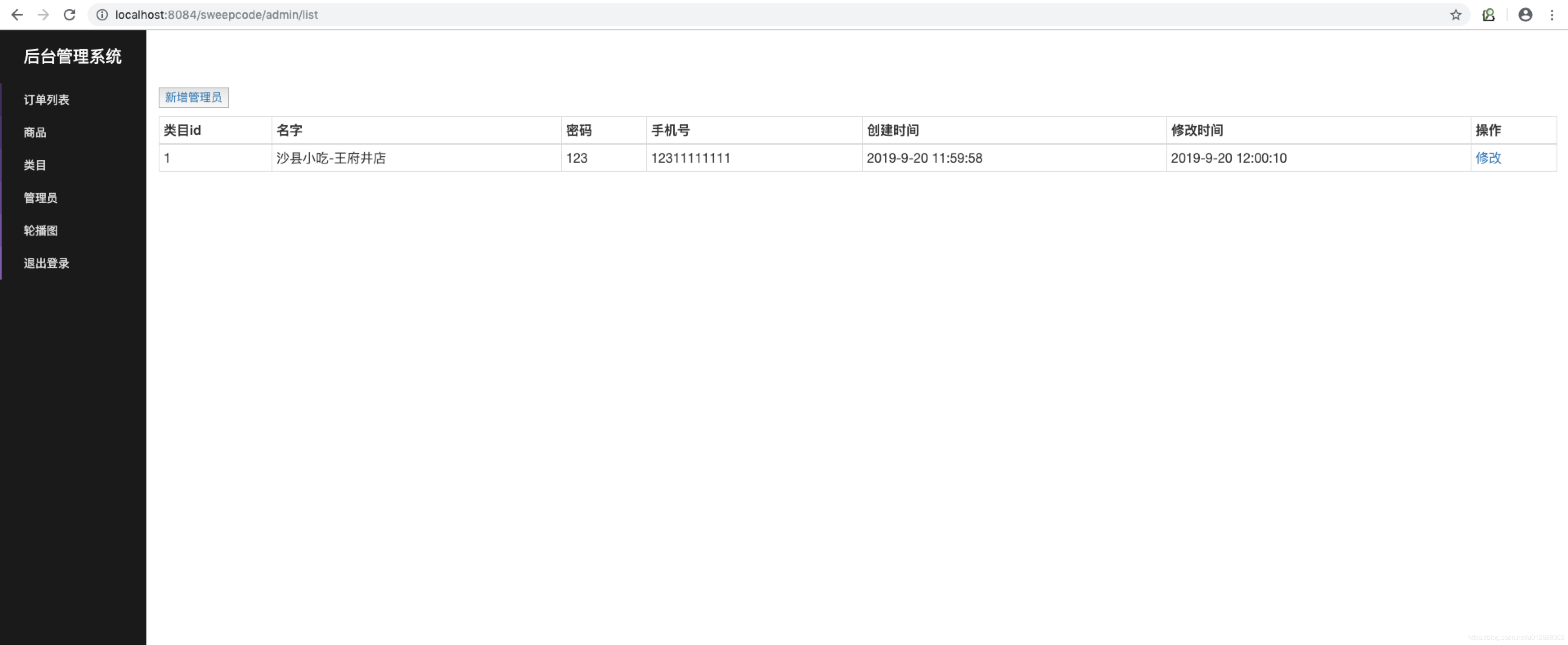Click the 后台管理系统 title
The image size is (1568, 645).
(x=72, y=56)
